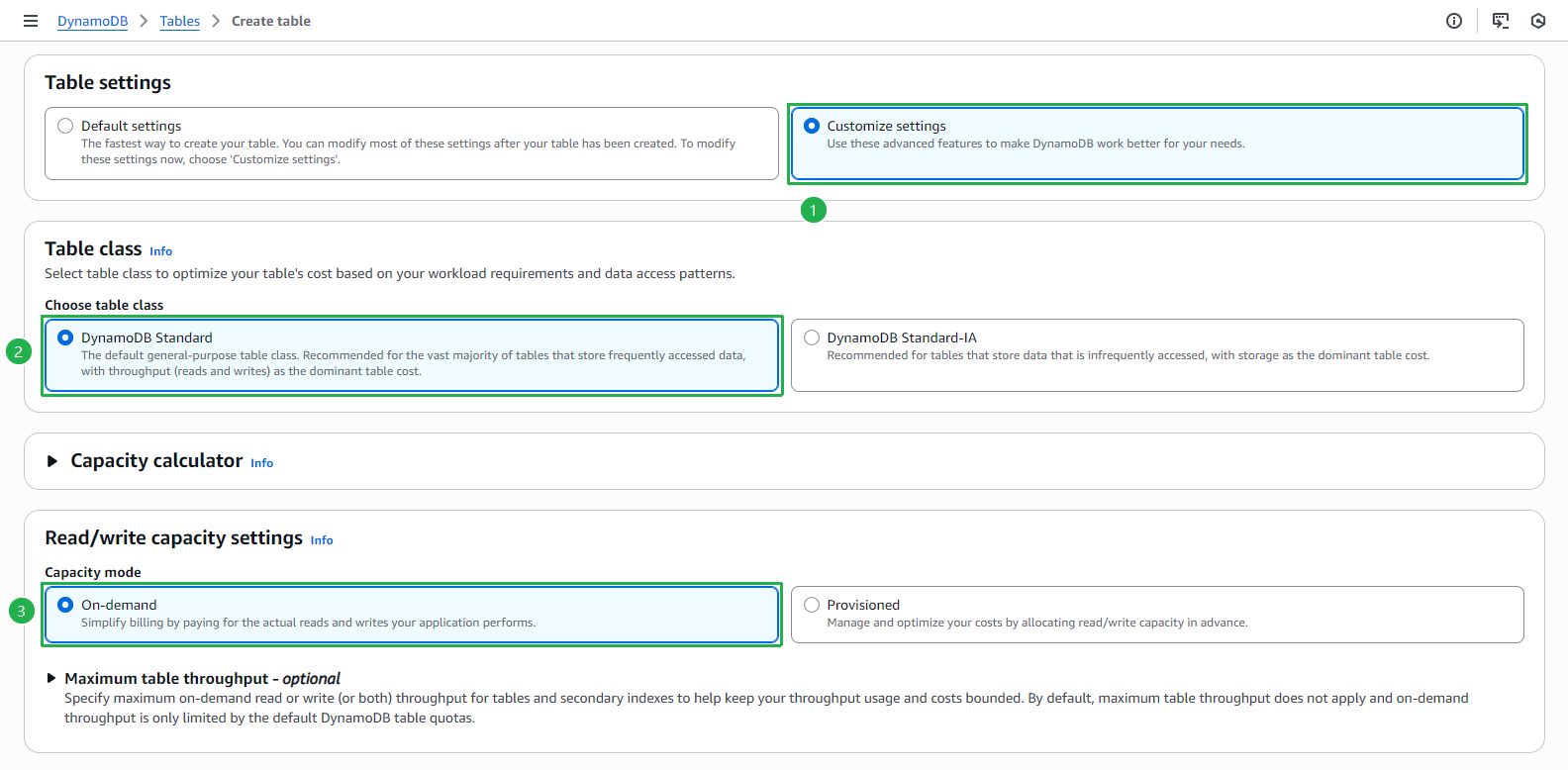Open Info link next to Capacity calculator
This screenshot has height=770, width=1568.
pyautogui.click(x=261, y=463)
